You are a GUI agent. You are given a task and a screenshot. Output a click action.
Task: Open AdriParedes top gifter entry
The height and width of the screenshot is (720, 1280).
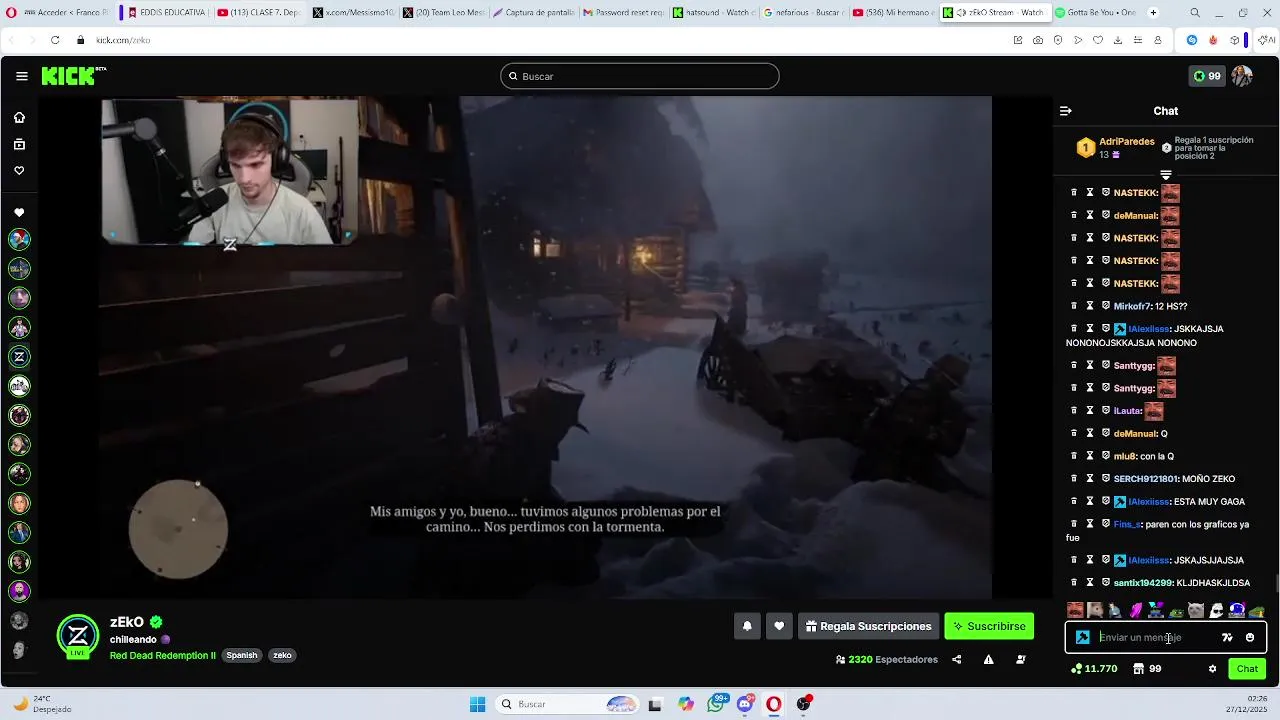(1115, 148)
